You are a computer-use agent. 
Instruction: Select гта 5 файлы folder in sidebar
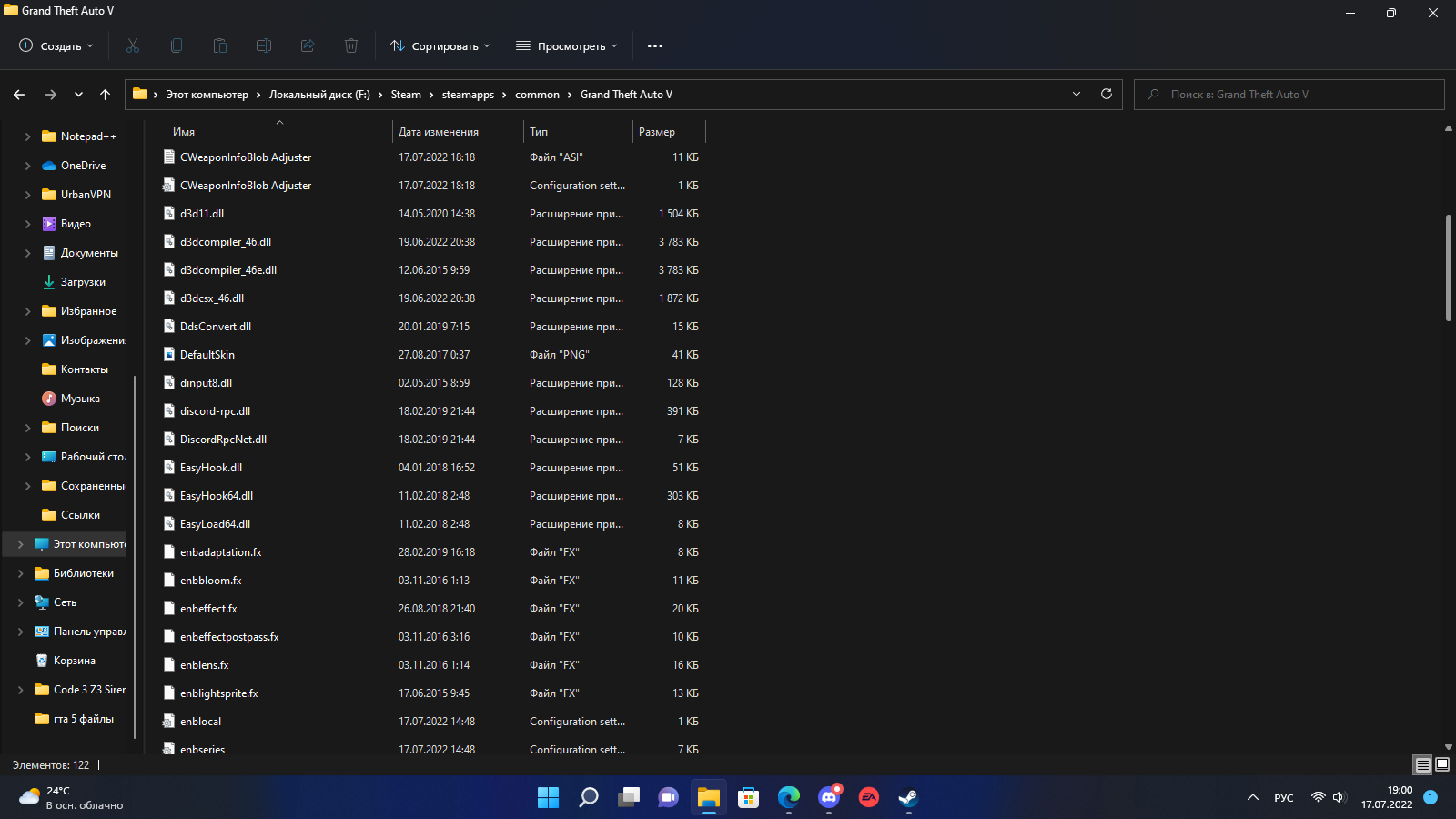pyautogui.click(x=83, y=719)
